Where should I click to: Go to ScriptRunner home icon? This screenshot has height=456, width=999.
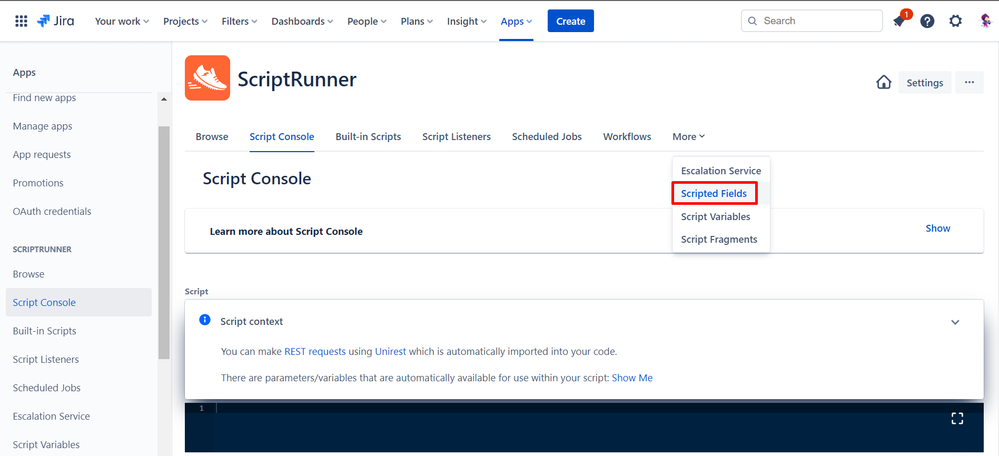(884, 83)
